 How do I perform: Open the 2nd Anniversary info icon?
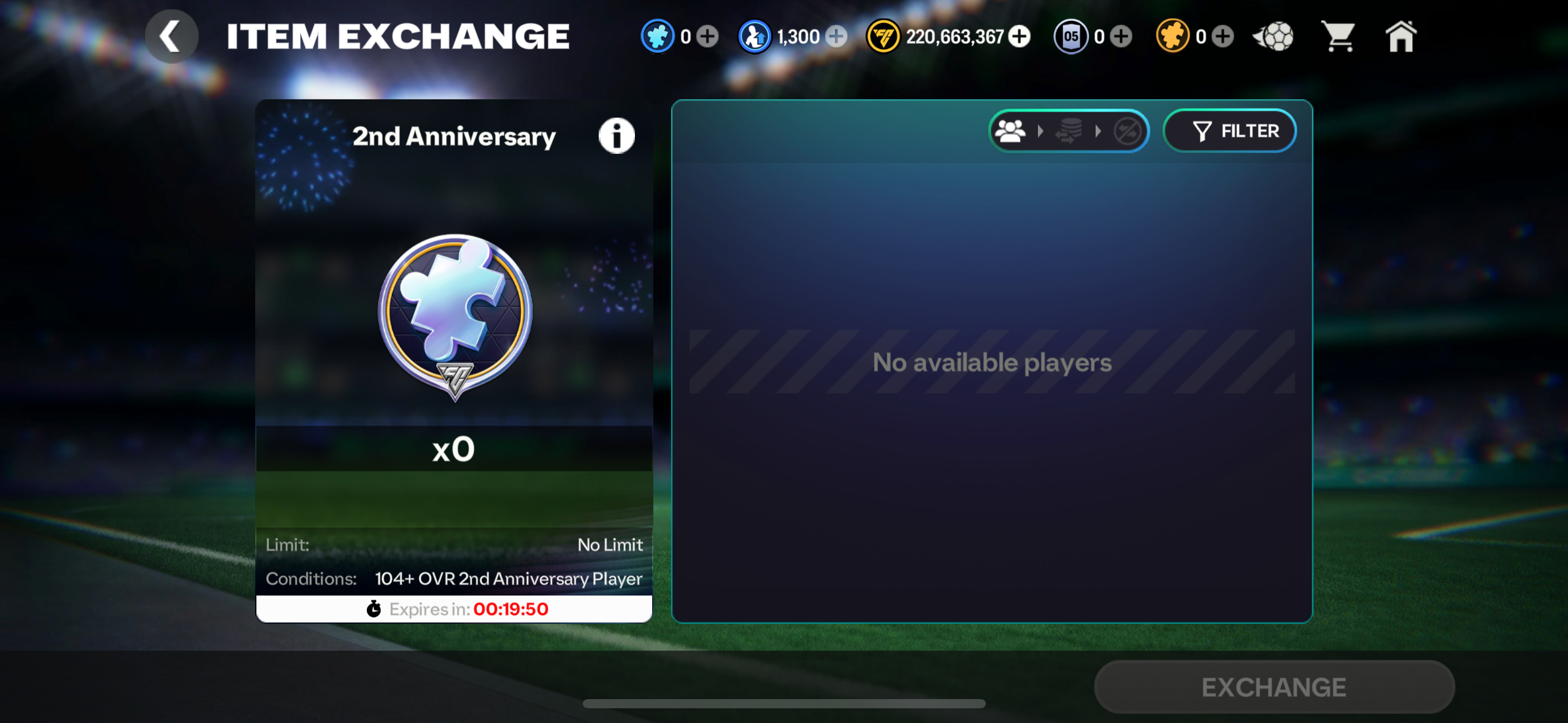(x=617, y=136)
